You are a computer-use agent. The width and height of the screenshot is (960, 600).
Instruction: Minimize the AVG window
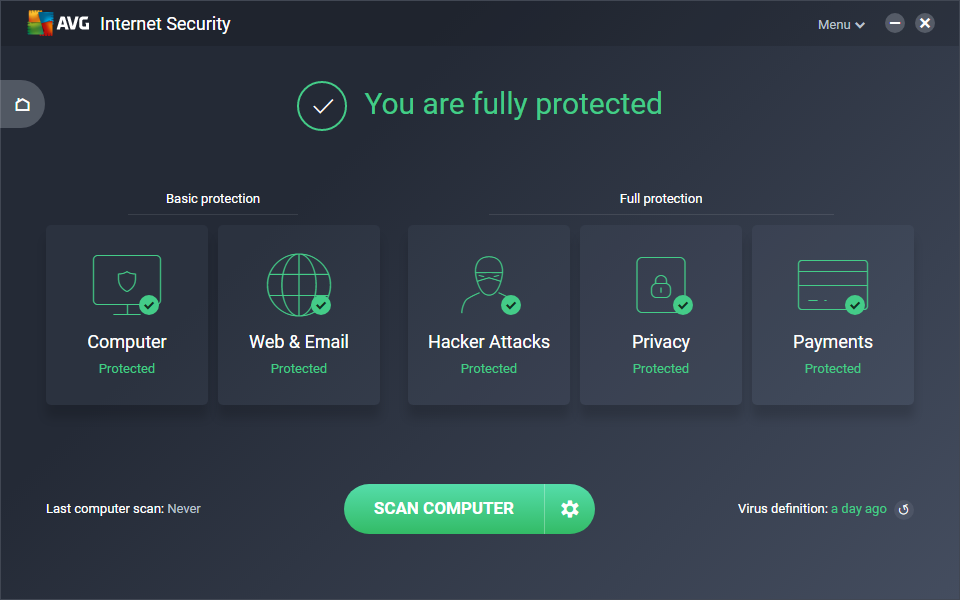(895, 23)
